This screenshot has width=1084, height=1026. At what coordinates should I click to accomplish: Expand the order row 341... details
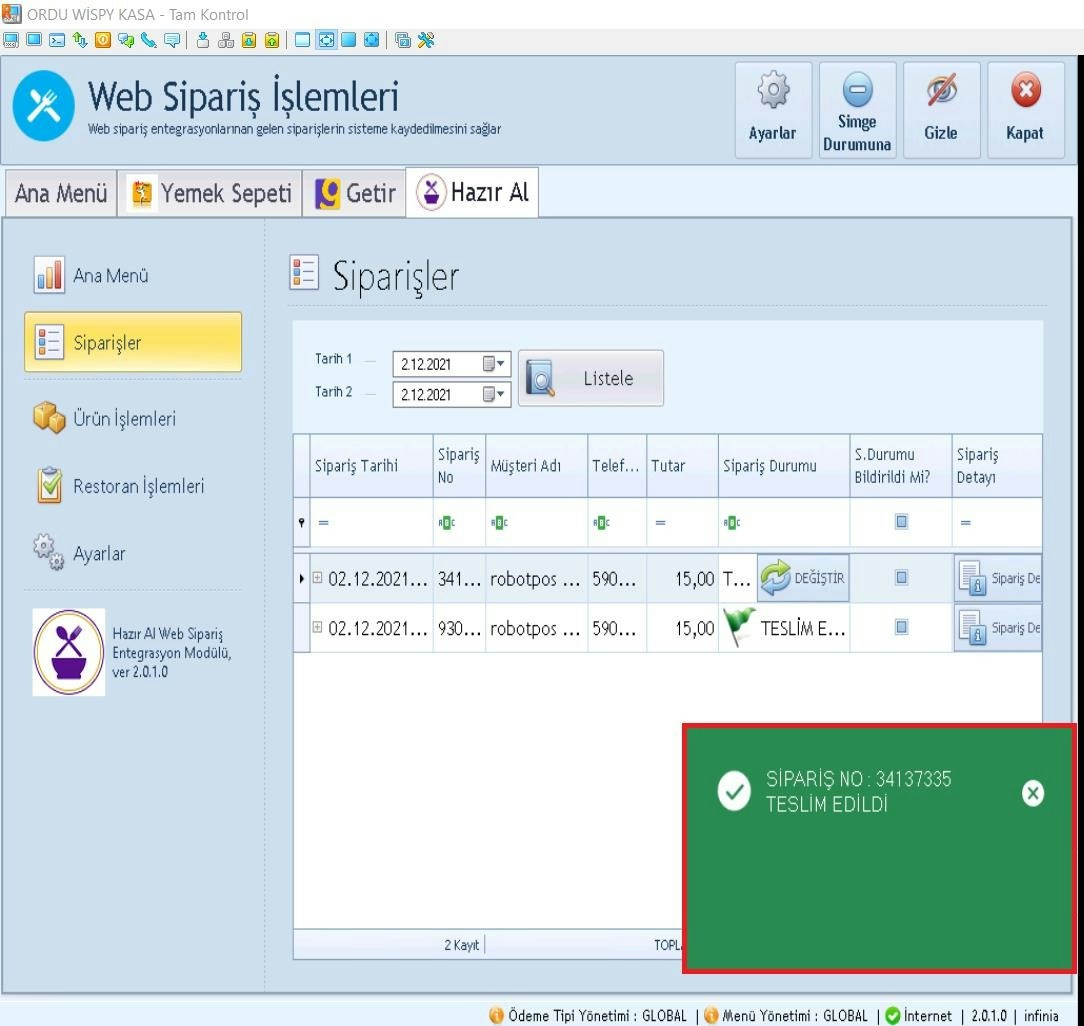(x=317, y=577)
